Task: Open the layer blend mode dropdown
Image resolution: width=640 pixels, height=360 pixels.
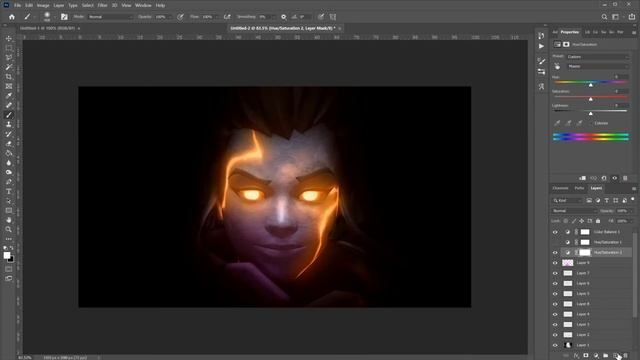Action: tap(574, 211)
